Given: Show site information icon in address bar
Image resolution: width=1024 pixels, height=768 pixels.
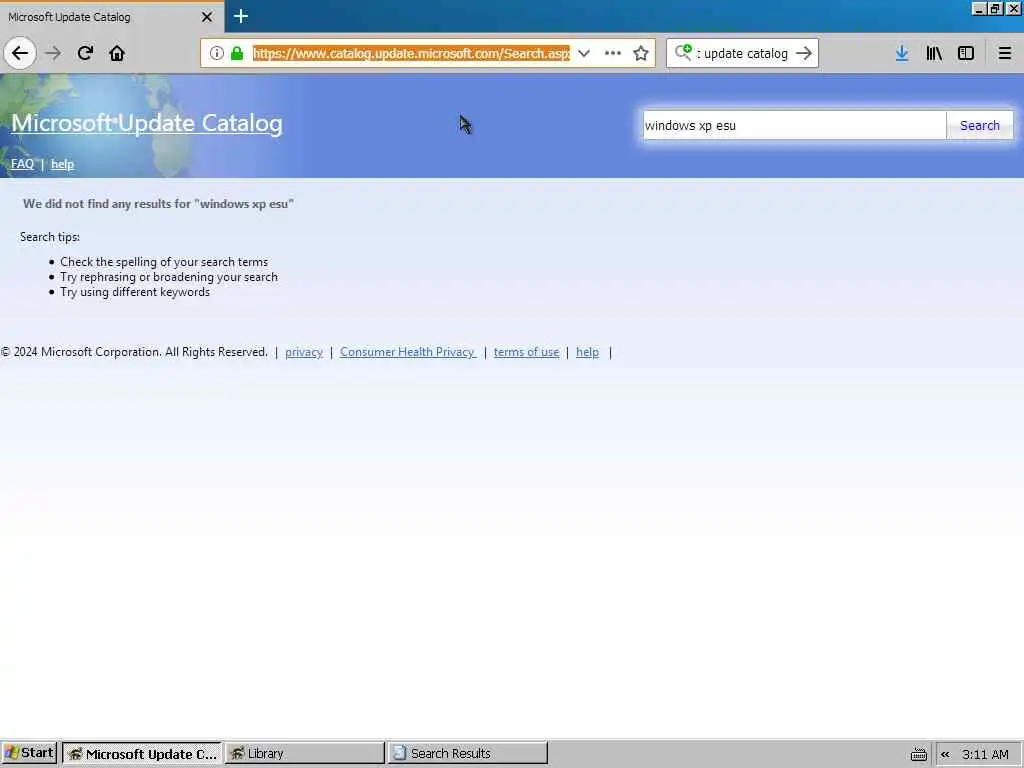Looking at the screenshot, I should [x=217, y=53].
